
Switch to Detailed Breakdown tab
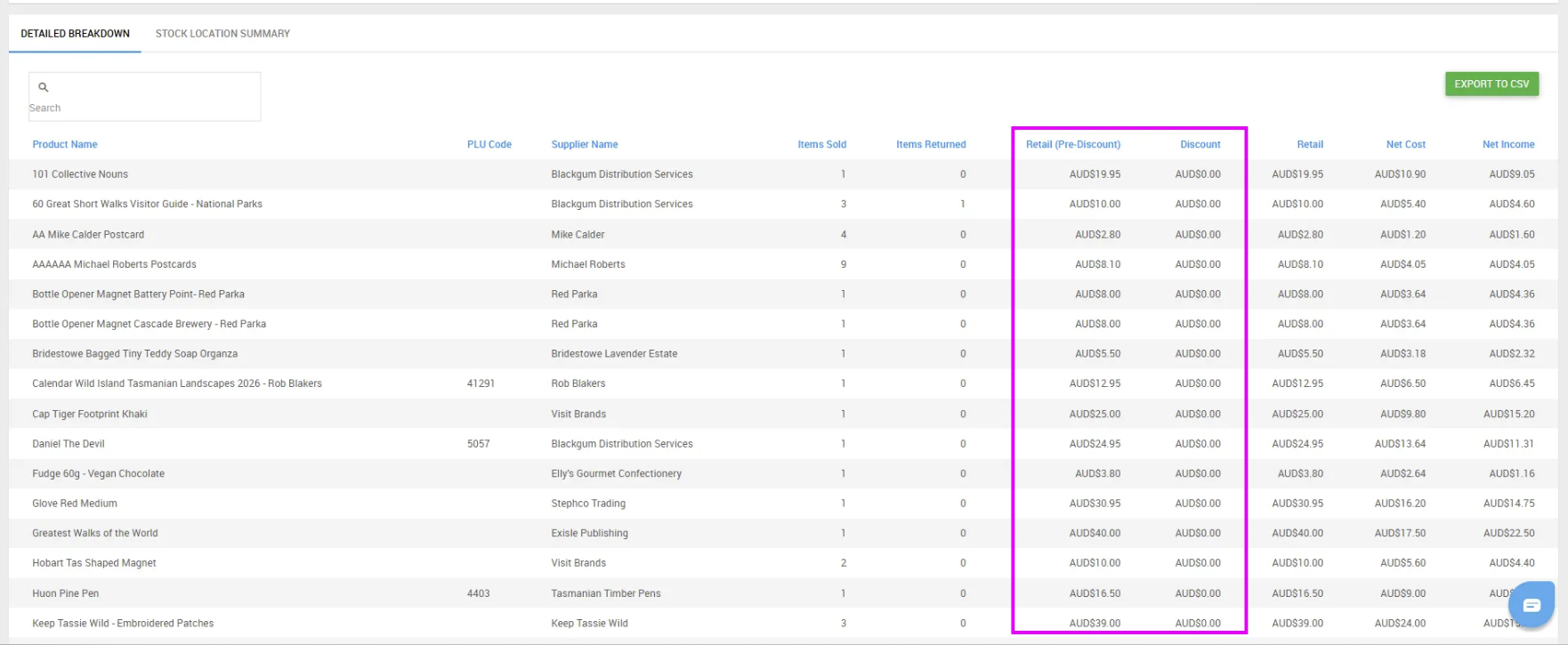coord(76,34)
